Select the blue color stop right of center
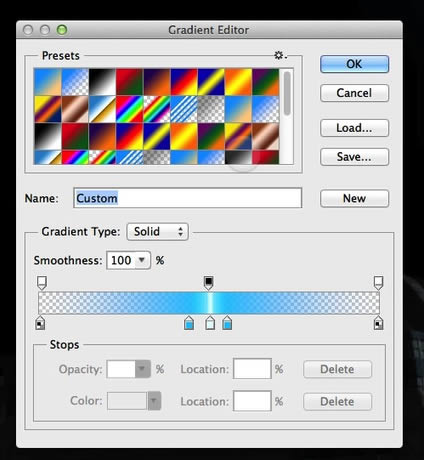The height and width of the screenshot is (460, 424). coord(227,323)
